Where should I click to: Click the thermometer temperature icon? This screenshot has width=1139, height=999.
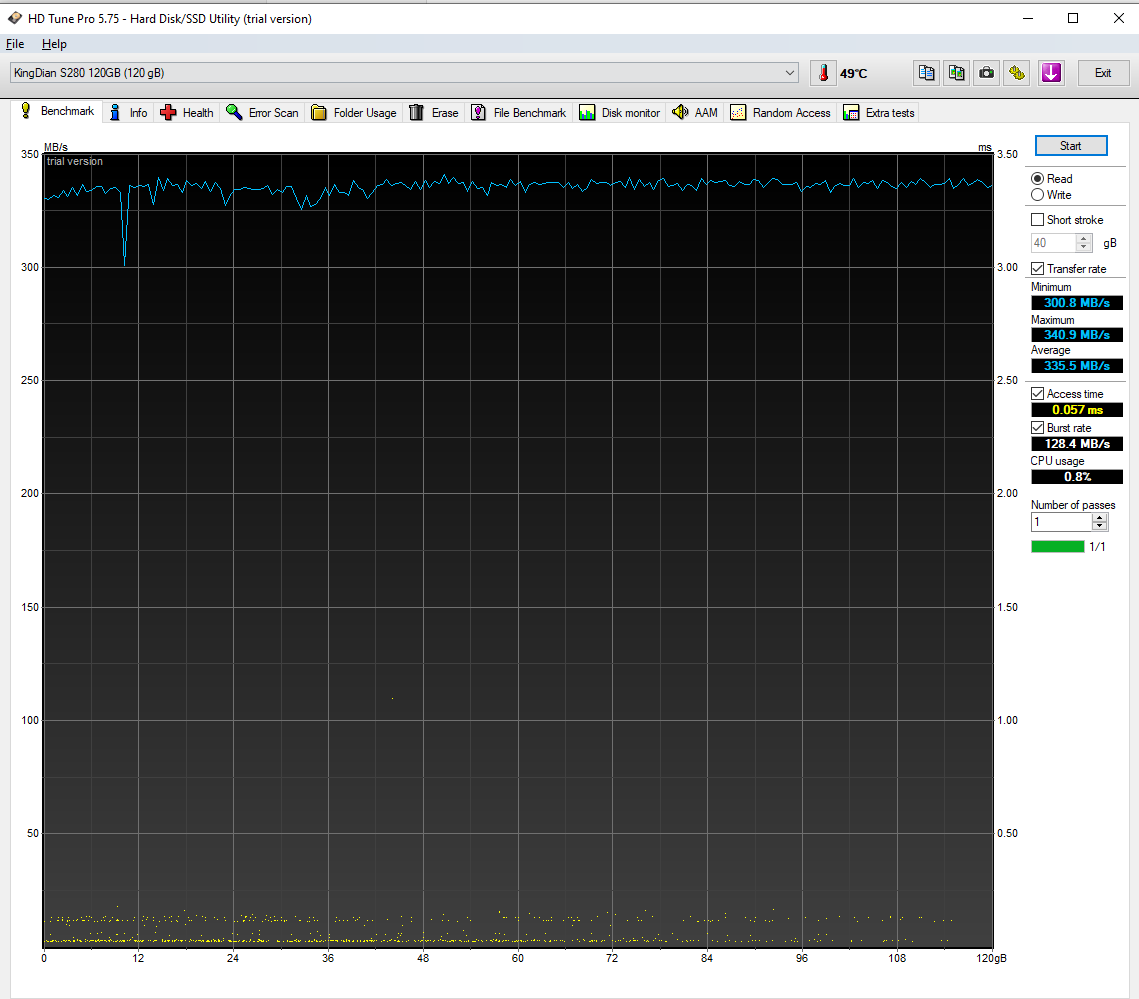[823, 73]
